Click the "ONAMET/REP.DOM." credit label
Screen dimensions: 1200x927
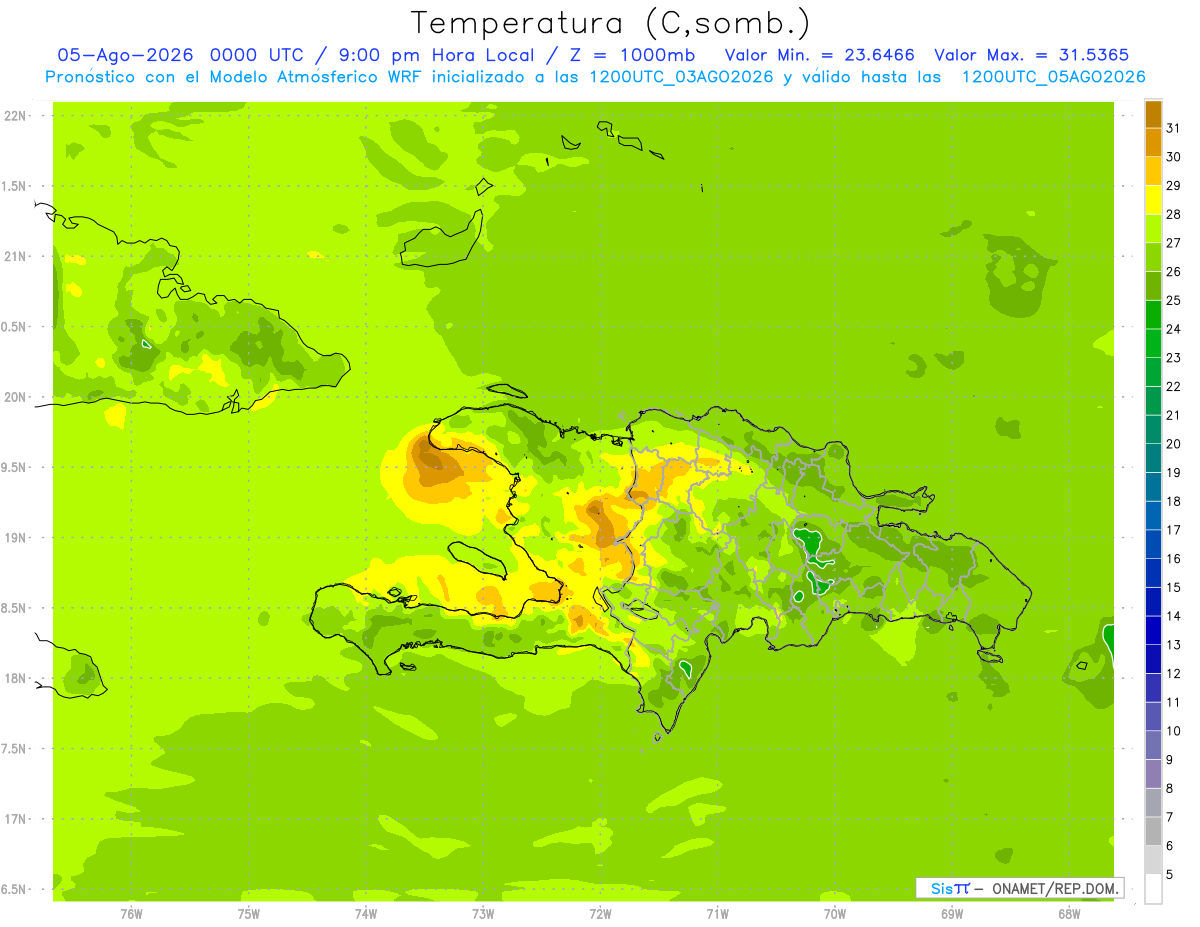pos(1054,888)
